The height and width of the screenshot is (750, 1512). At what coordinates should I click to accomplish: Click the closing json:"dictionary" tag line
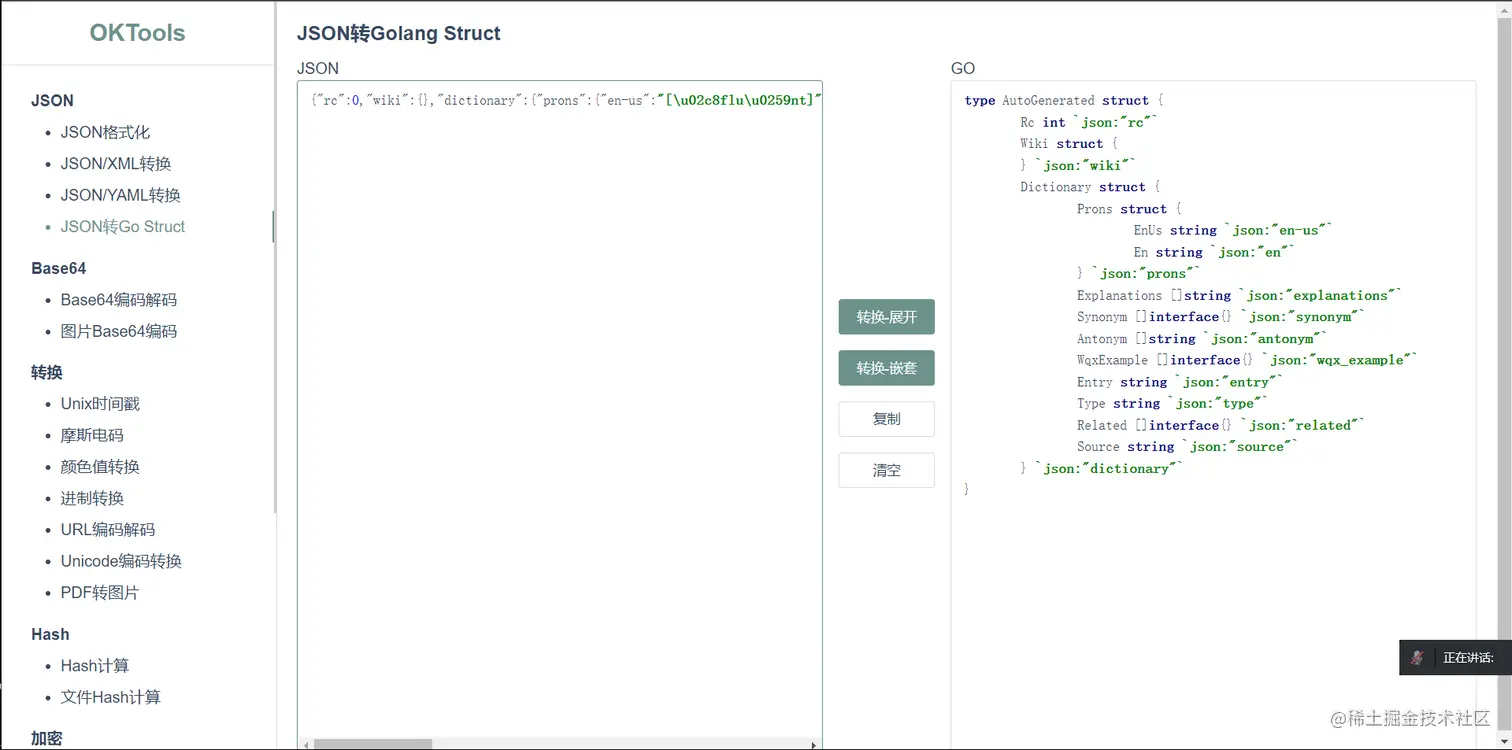pyautogui.click(x=1102, y=468)
